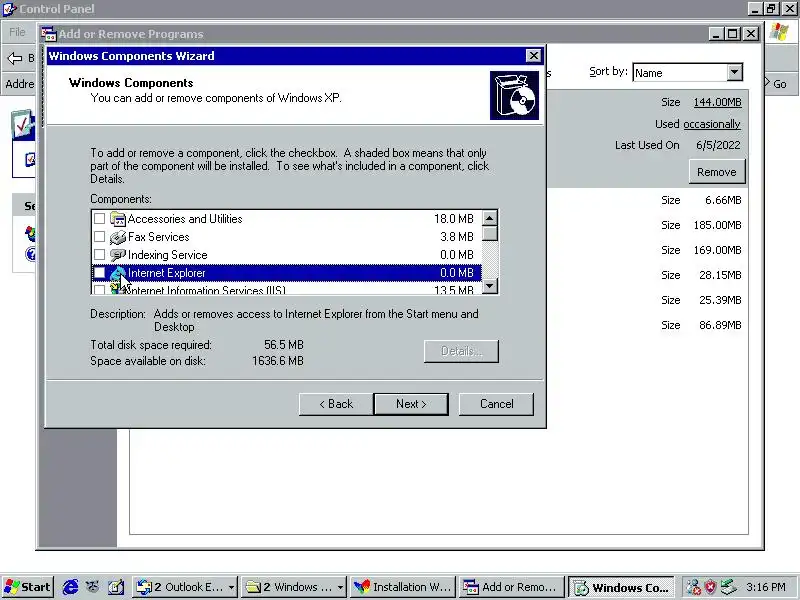The height and width of the screenshot is (600, 800).
Task: Click the 185.00MB program size entry
Action: [x=717, y=225]
